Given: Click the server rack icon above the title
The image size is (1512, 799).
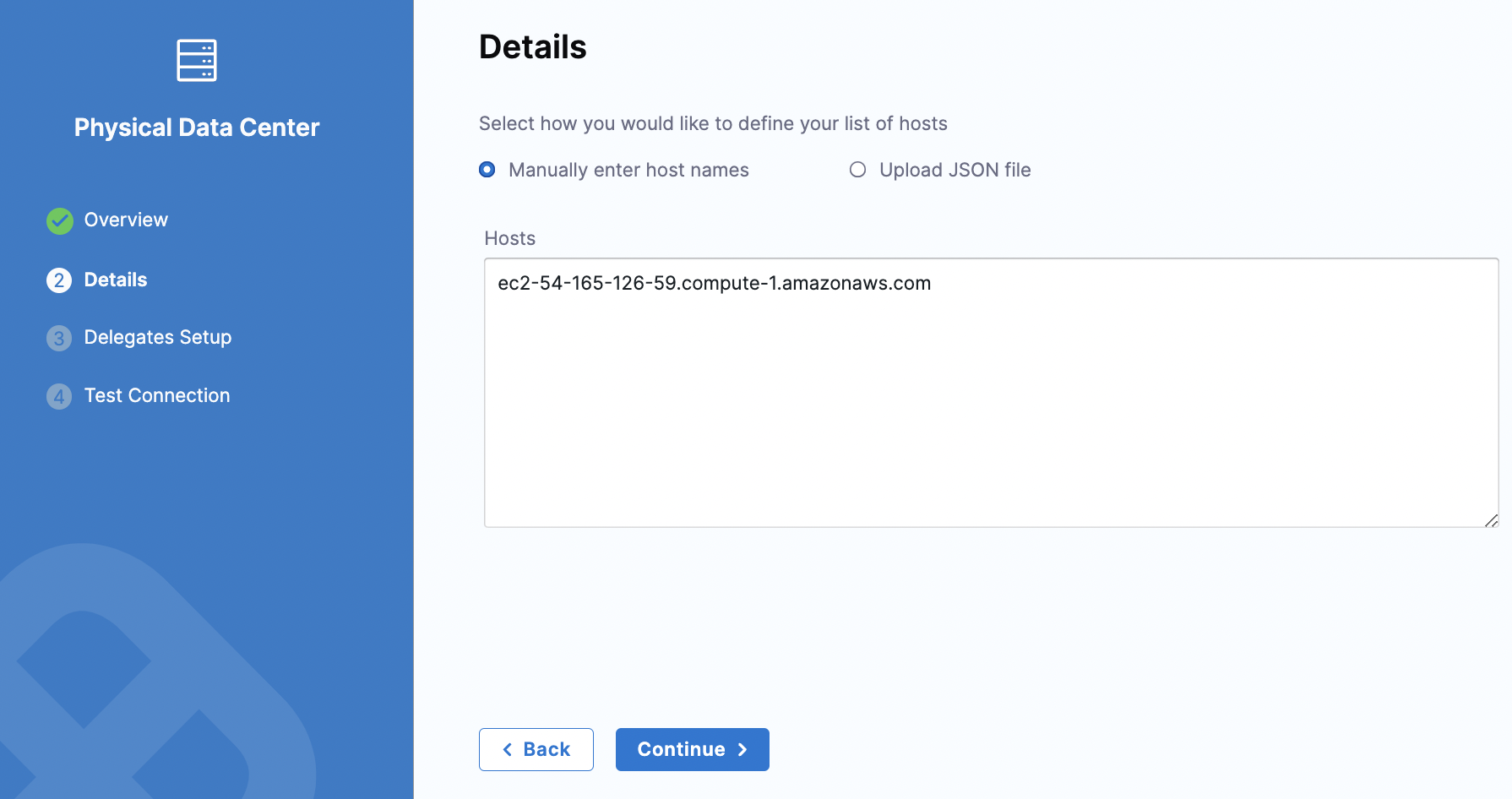Looking at the screenshot, I should [x=197, y=61].
